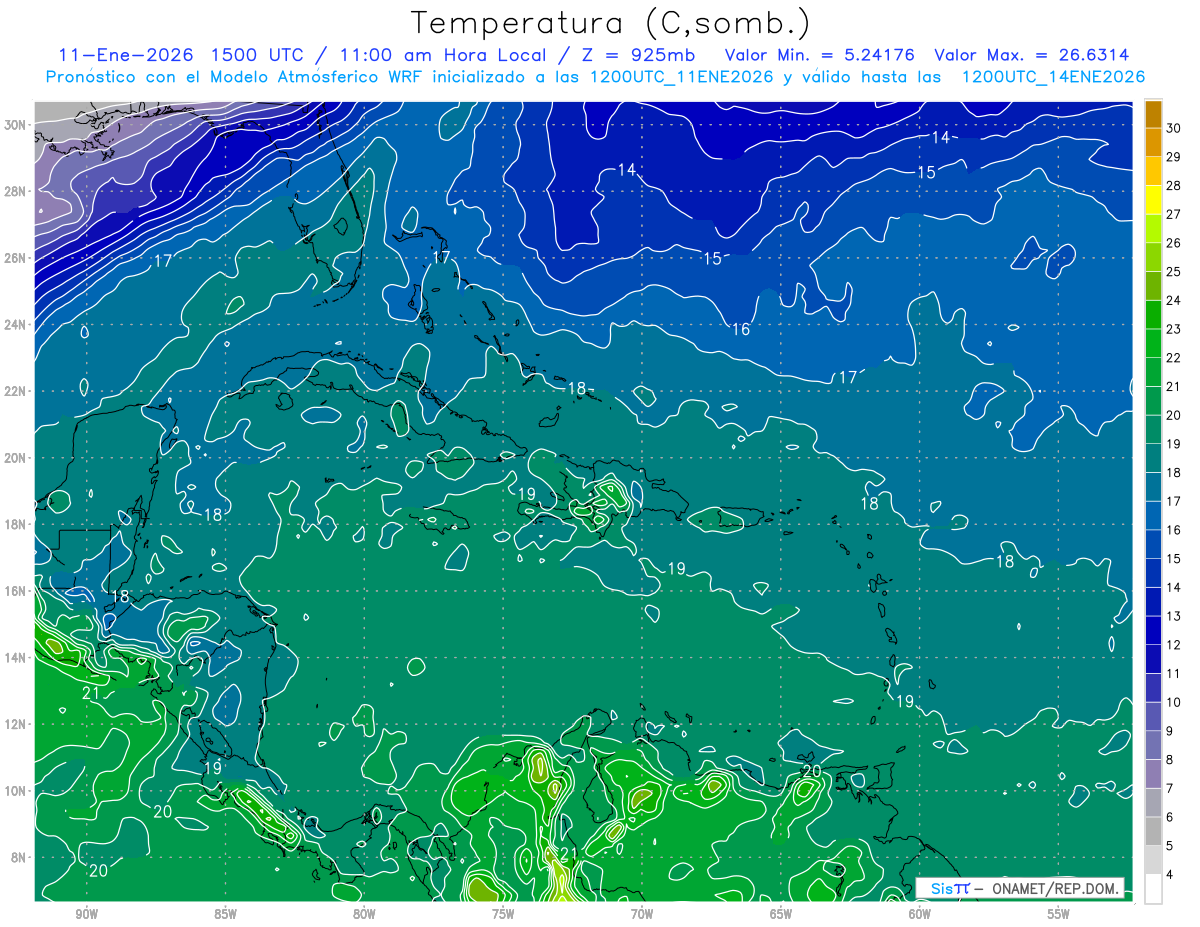Click the '20N' latitude axis label

(15, 457)
